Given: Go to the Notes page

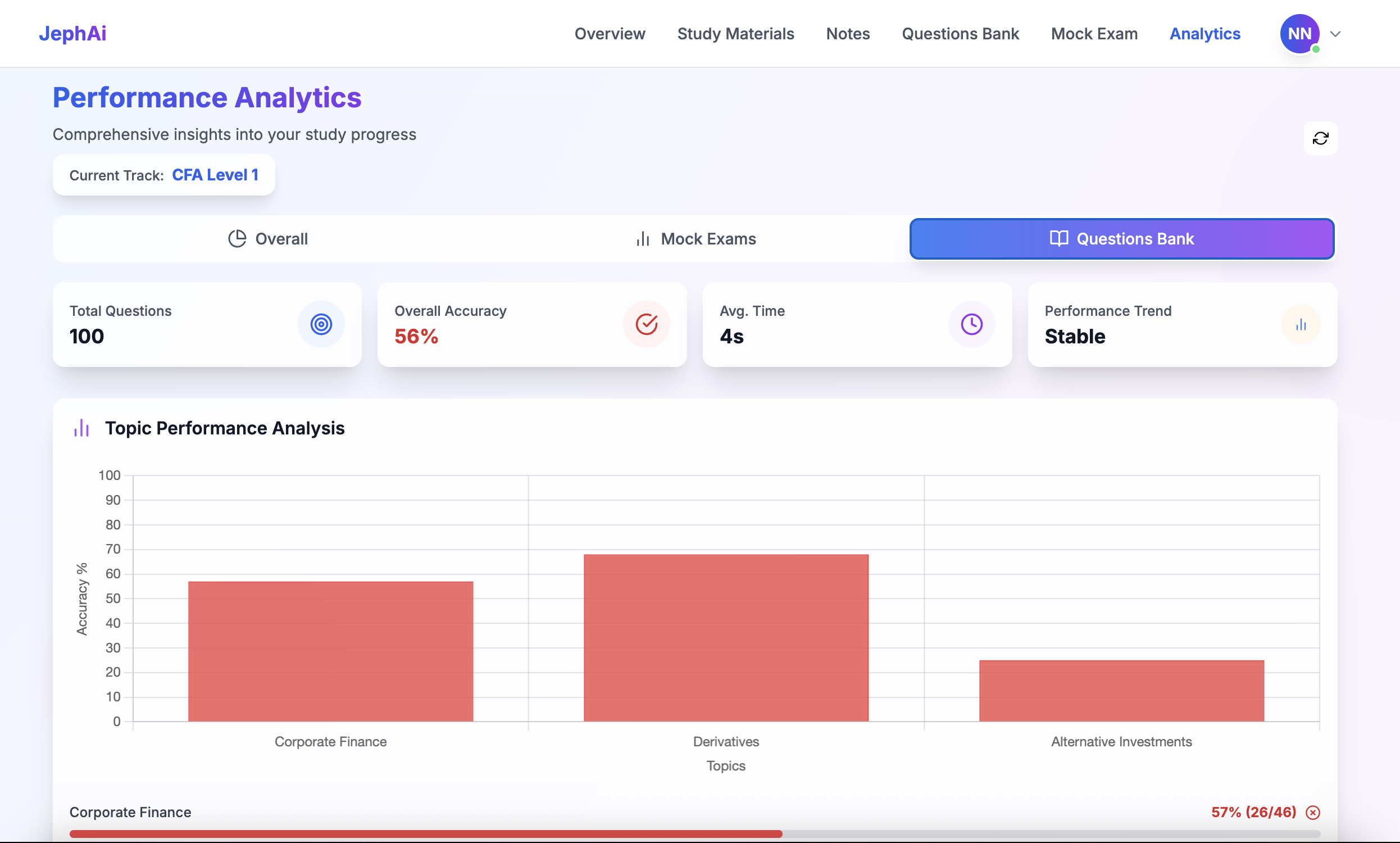Looking at the screenshot, I should [x=848, y=34].
